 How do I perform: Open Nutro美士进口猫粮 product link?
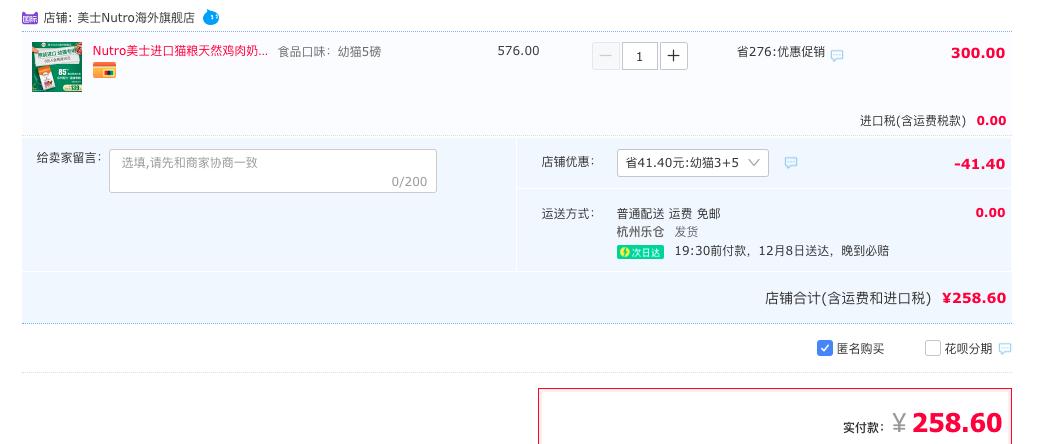click(x=180, y=51)
